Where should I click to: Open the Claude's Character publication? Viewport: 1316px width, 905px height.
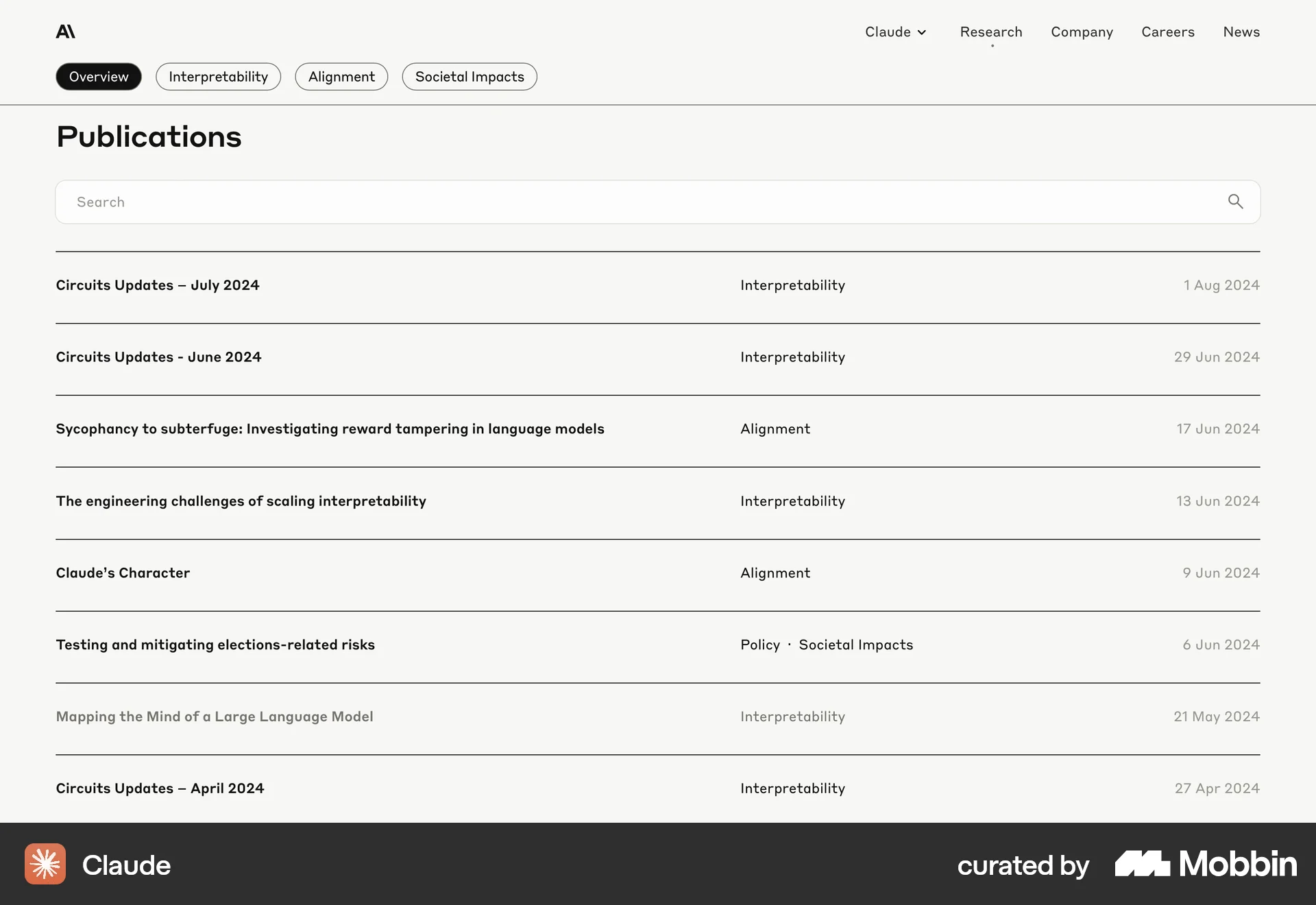[x=123, y=572]
